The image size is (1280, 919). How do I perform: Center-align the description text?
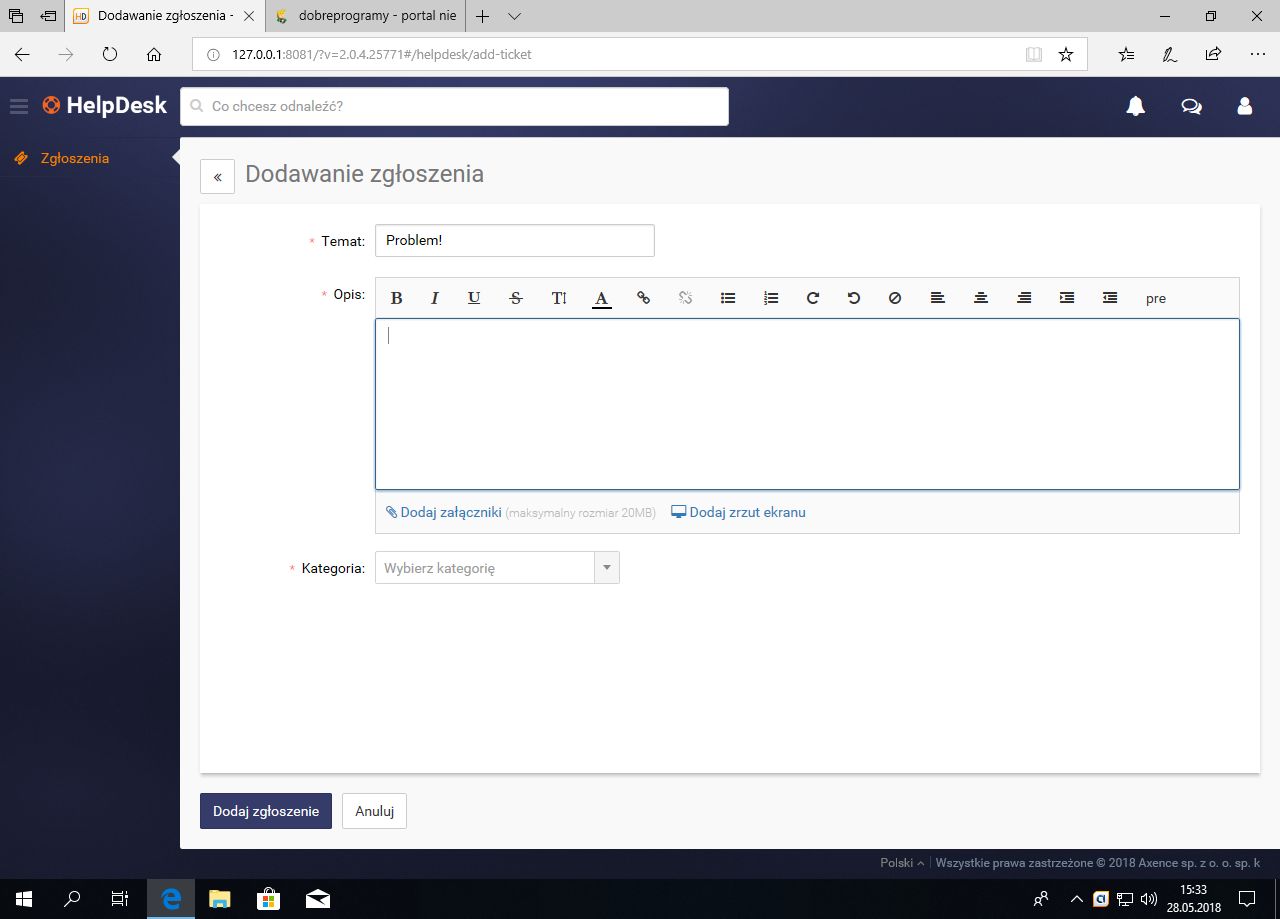tap(980, 297)
